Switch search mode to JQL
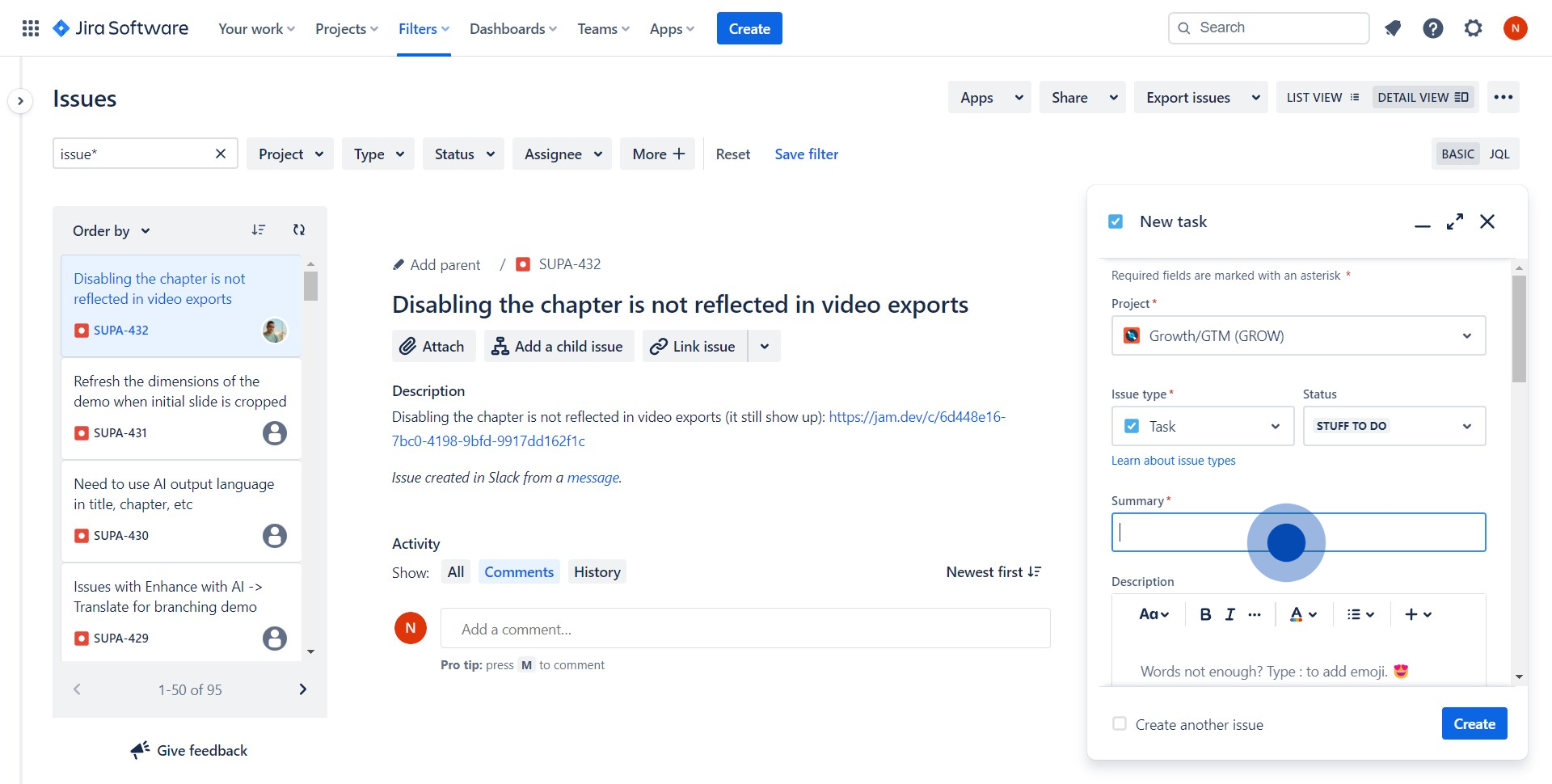This screenshot has height=784, width=1552. click(1499, 154)
